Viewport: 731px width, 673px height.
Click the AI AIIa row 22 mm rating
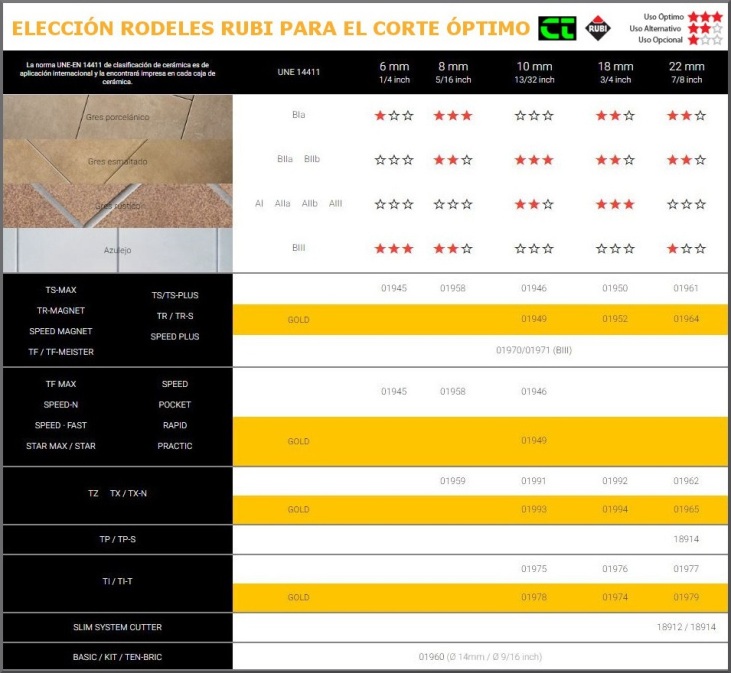click(x=686, y=204)
